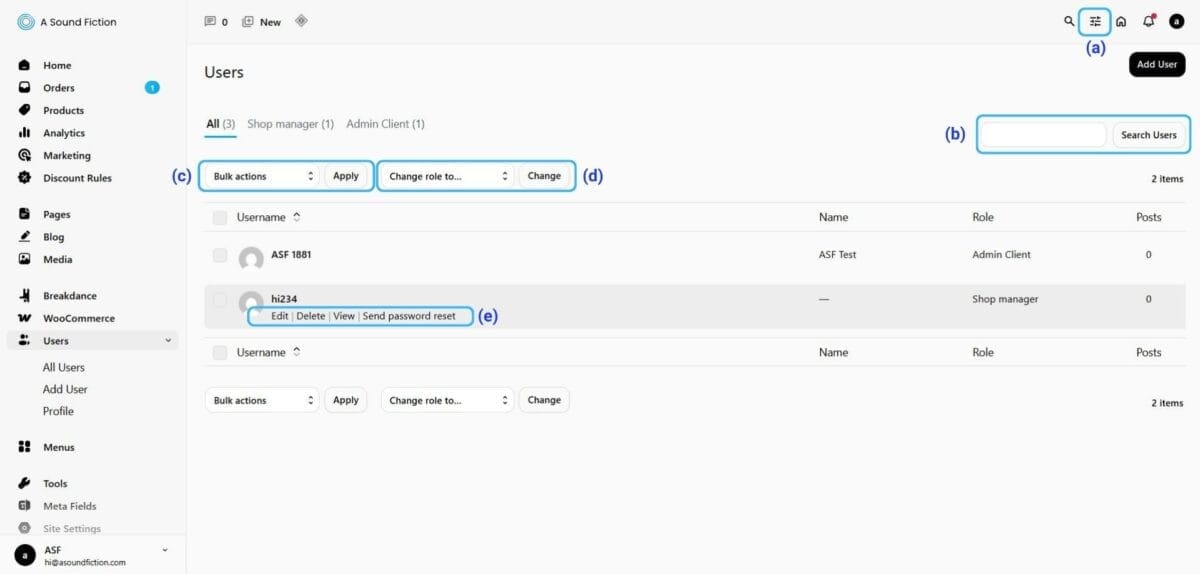
Task: Tick the checkbox for user hi234
Action: point(220,299)
